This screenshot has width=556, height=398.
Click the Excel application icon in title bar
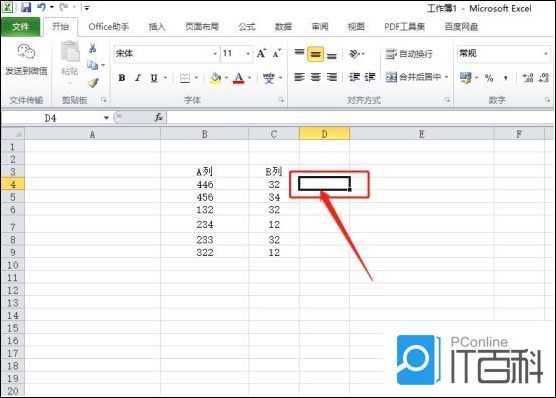pyautogui.click(x=8, y=7)
